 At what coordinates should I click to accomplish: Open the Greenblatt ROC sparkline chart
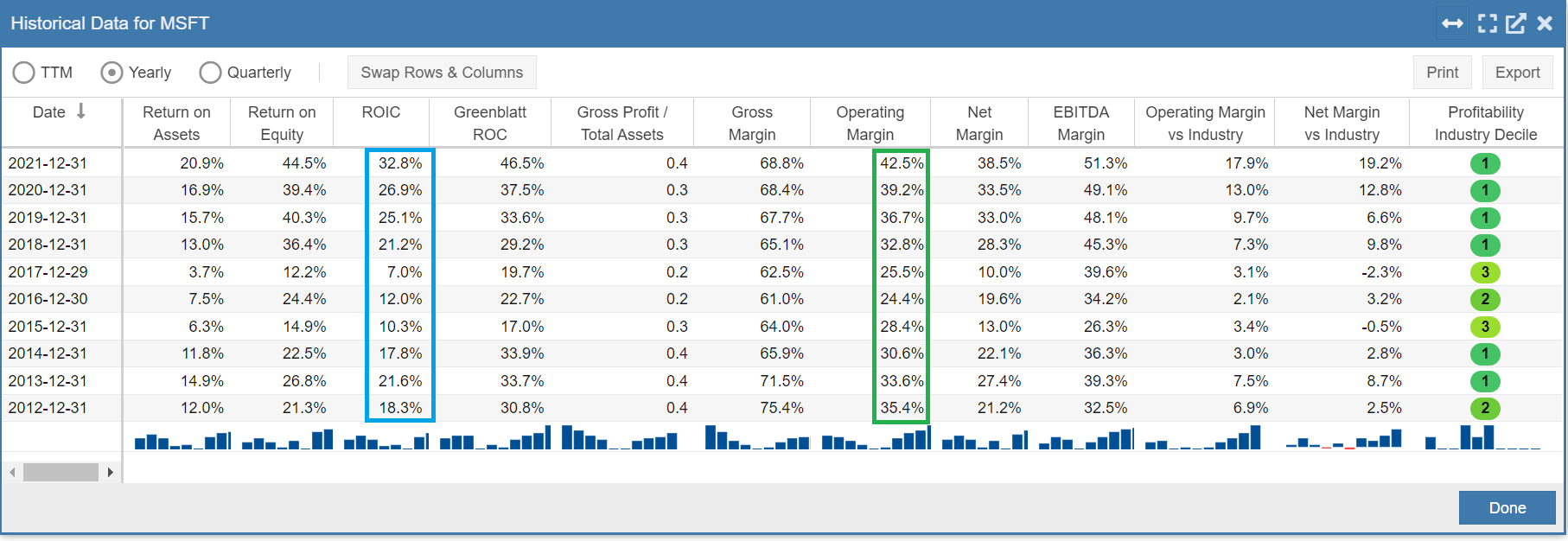(494, 438)
